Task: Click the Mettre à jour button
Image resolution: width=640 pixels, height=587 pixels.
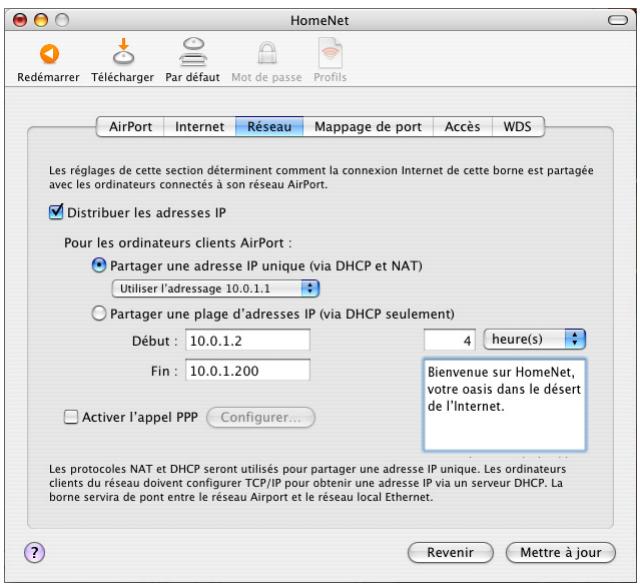Action: [560, 552]
